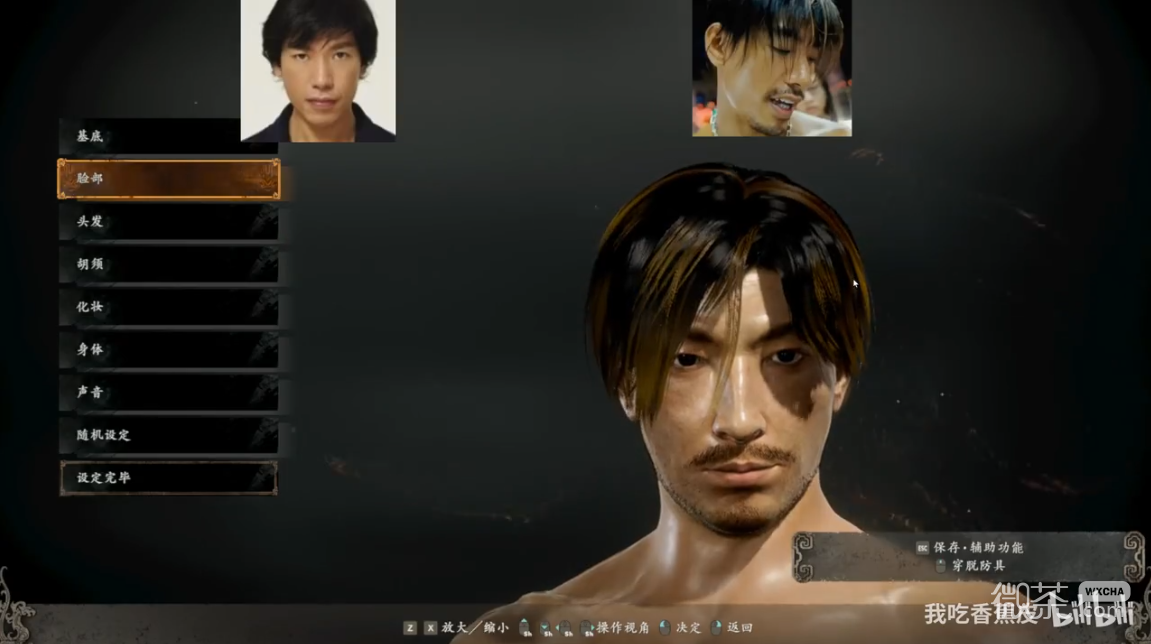
Task: Confirm with the 设定完毕 button
Action: click(x=168, y=478)
